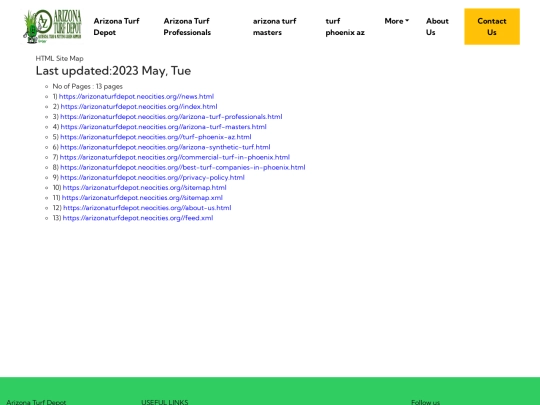Open the index.html sitemap link
Image resolution: width=540 pixels, height=405 pixels.
click(139, 106)
